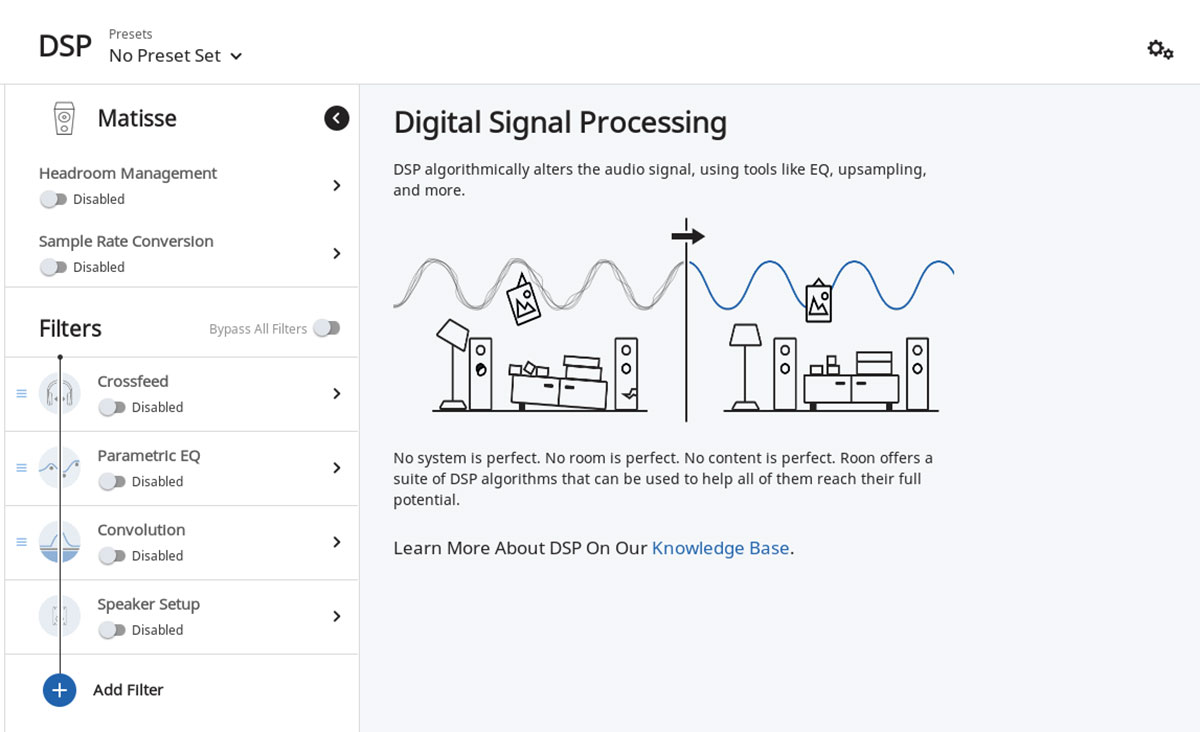Enable the Headroom Management toggle
Screen dimensions: 1200x732
click(x=53, y=199)
